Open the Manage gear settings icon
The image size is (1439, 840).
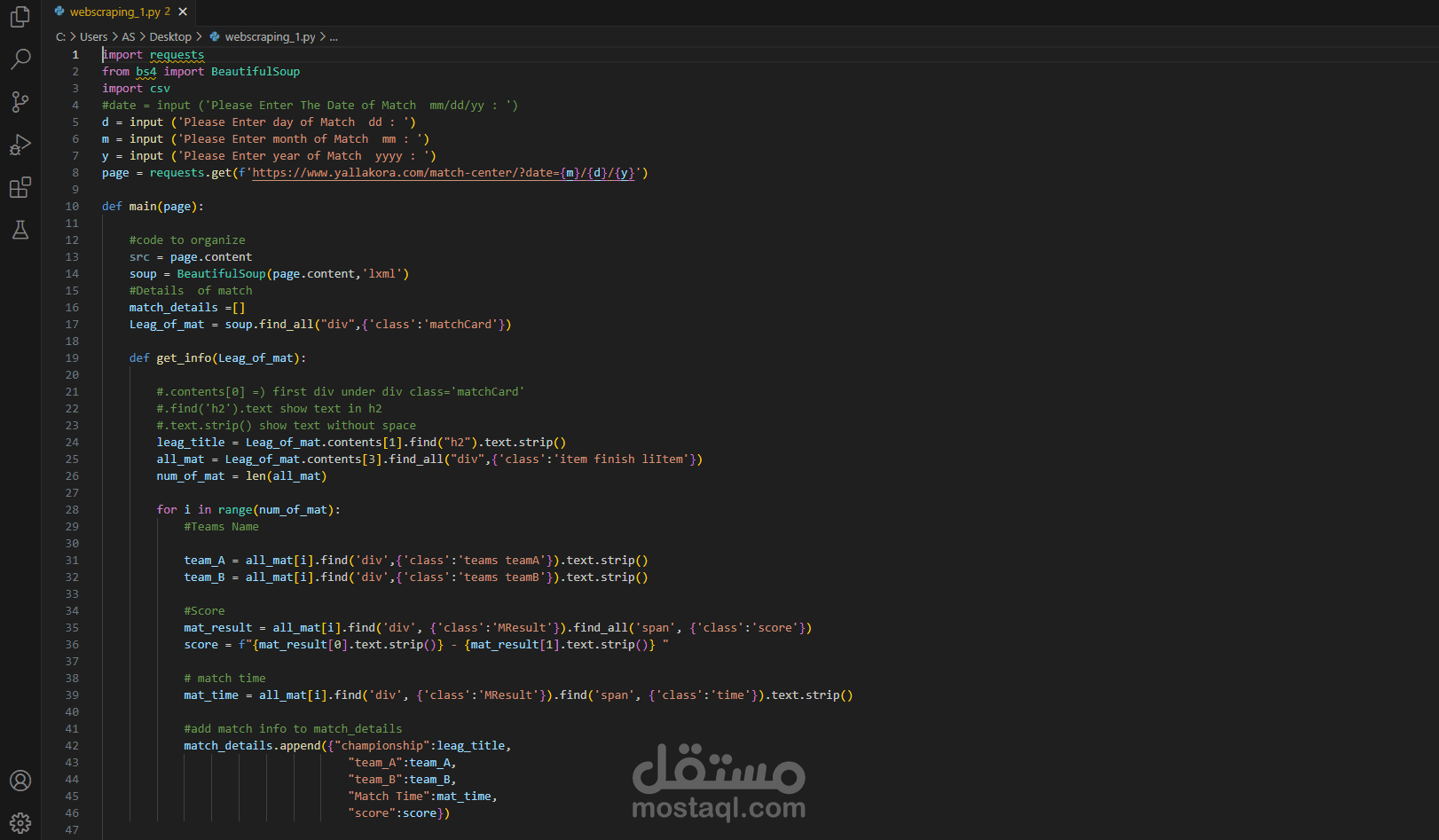(20, 823)
